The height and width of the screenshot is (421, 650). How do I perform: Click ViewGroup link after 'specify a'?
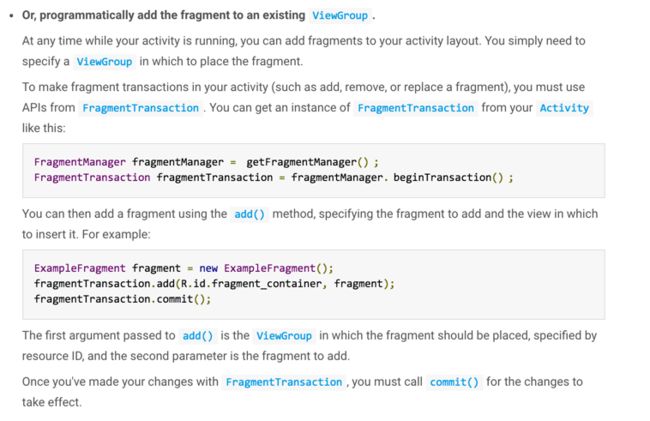104,62
